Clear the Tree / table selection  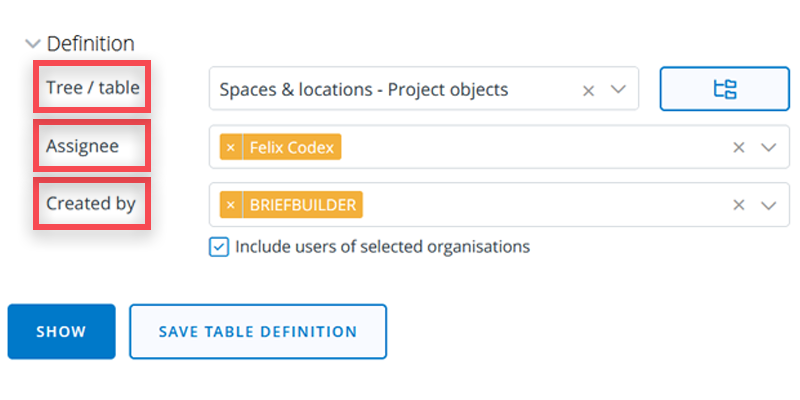pos(589,90)
